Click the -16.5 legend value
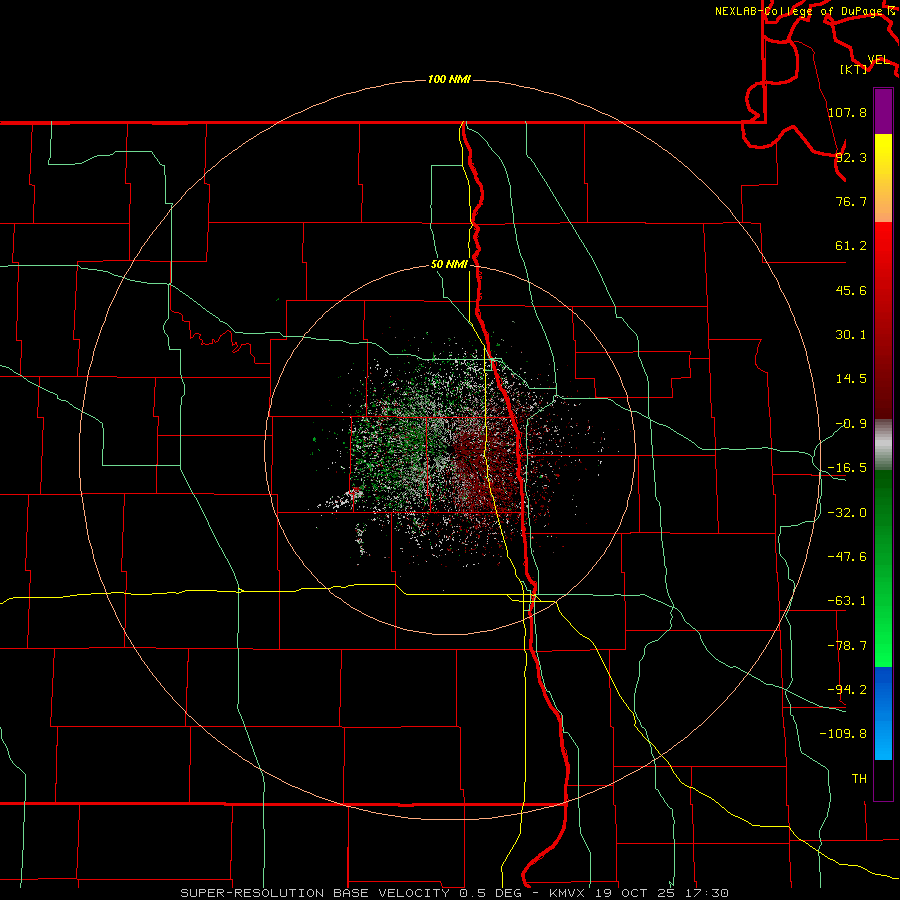The width and height of the screenshot is (900, 900). [x=847, y=468]
